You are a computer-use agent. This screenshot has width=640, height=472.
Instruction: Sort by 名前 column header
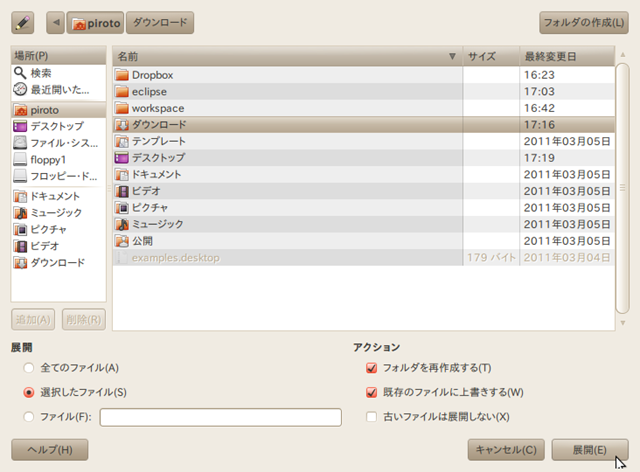(285, 56)
